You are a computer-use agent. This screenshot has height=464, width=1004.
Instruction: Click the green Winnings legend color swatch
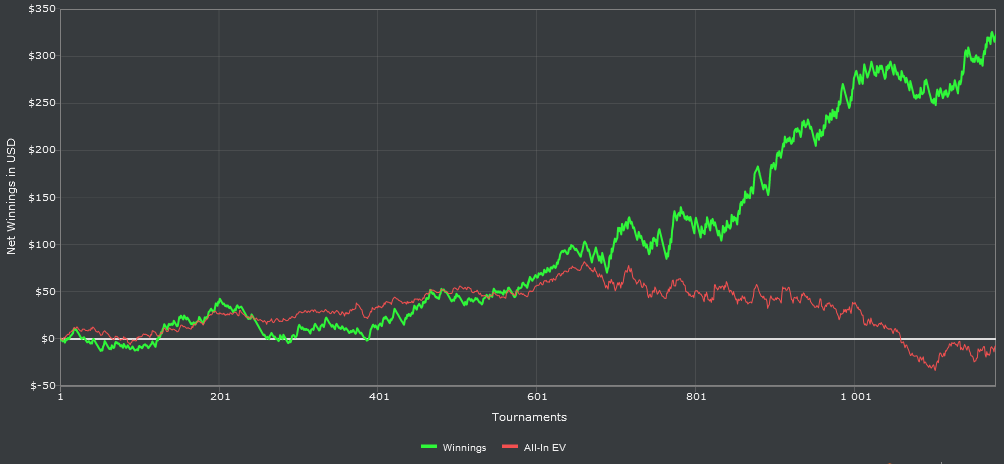(428, 447)
